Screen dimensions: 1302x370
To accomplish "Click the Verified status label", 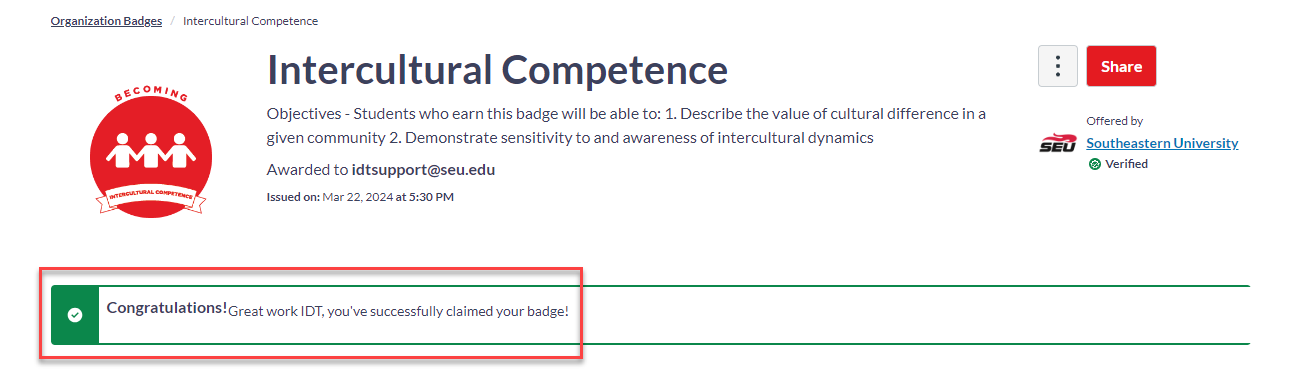I will 1126,164.
